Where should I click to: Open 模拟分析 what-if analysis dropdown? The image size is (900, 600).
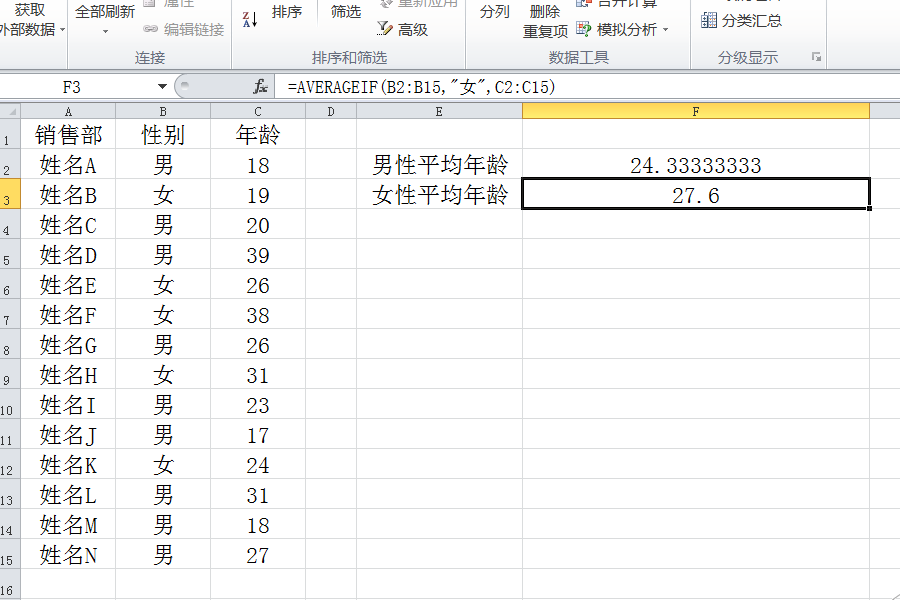(623, 29)
